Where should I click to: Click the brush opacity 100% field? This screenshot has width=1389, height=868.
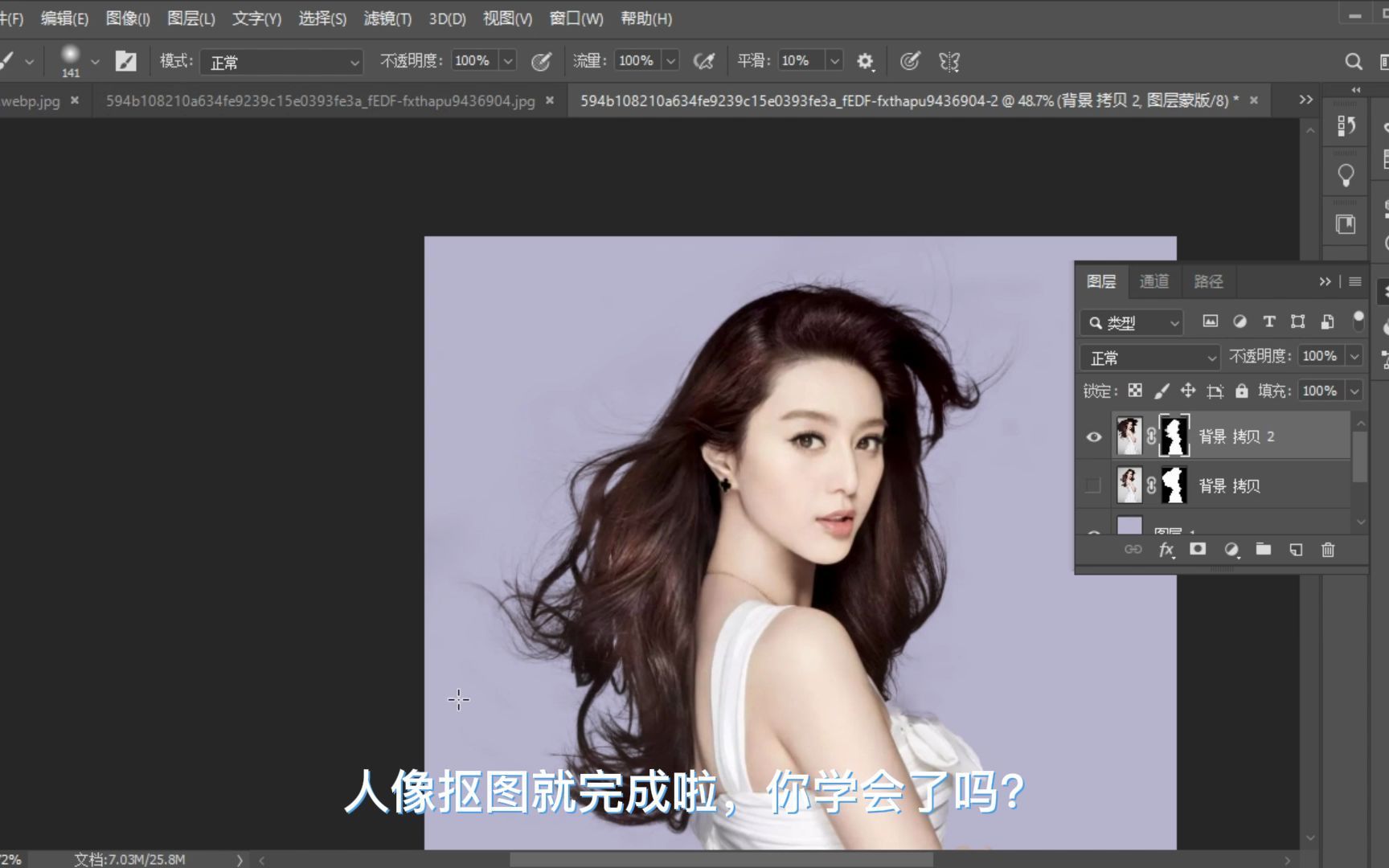tap(473, 61)
